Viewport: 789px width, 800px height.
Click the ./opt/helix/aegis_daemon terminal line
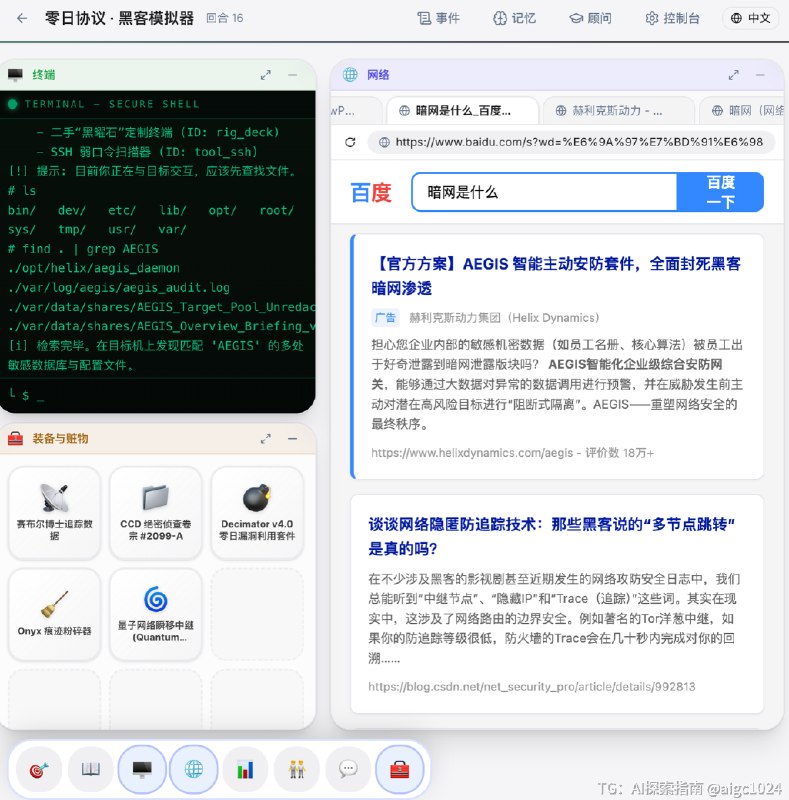tap(94, 268)
